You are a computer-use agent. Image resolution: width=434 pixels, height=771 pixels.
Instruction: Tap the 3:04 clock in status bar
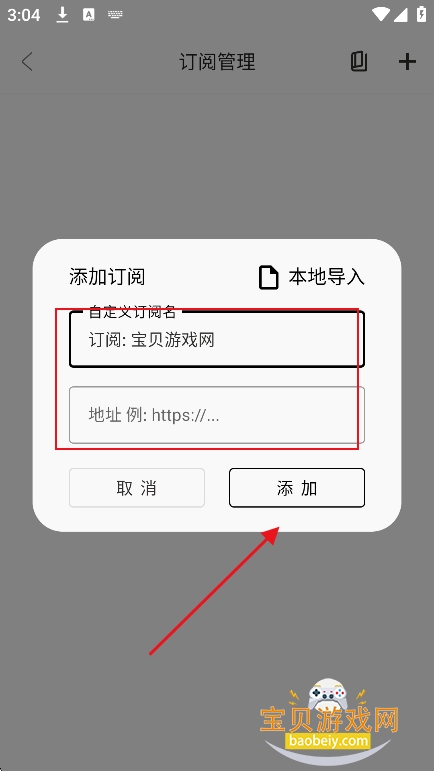pyautogui.click(x=24, y=15)
